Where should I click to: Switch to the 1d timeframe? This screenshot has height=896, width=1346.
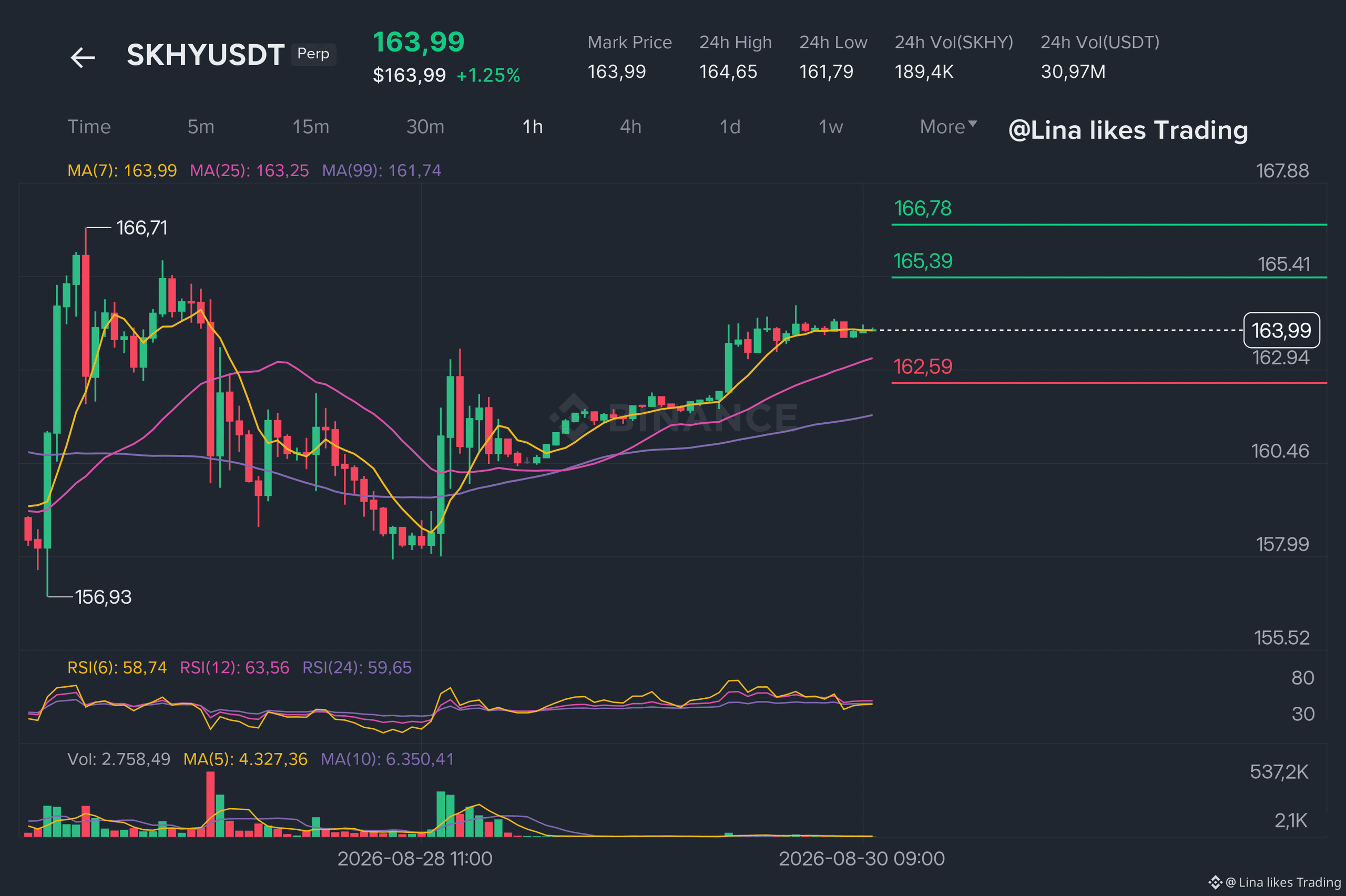[730, 127]
